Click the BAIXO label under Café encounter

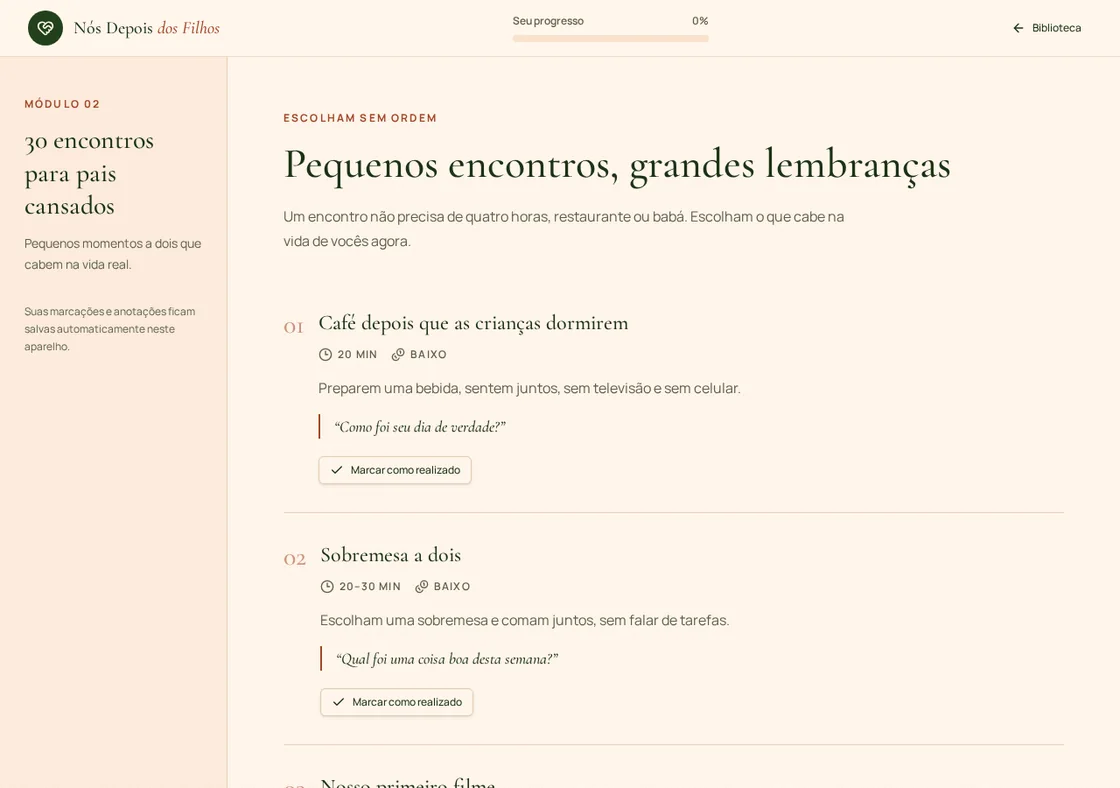pyautogui.click(x=429, y=354)
